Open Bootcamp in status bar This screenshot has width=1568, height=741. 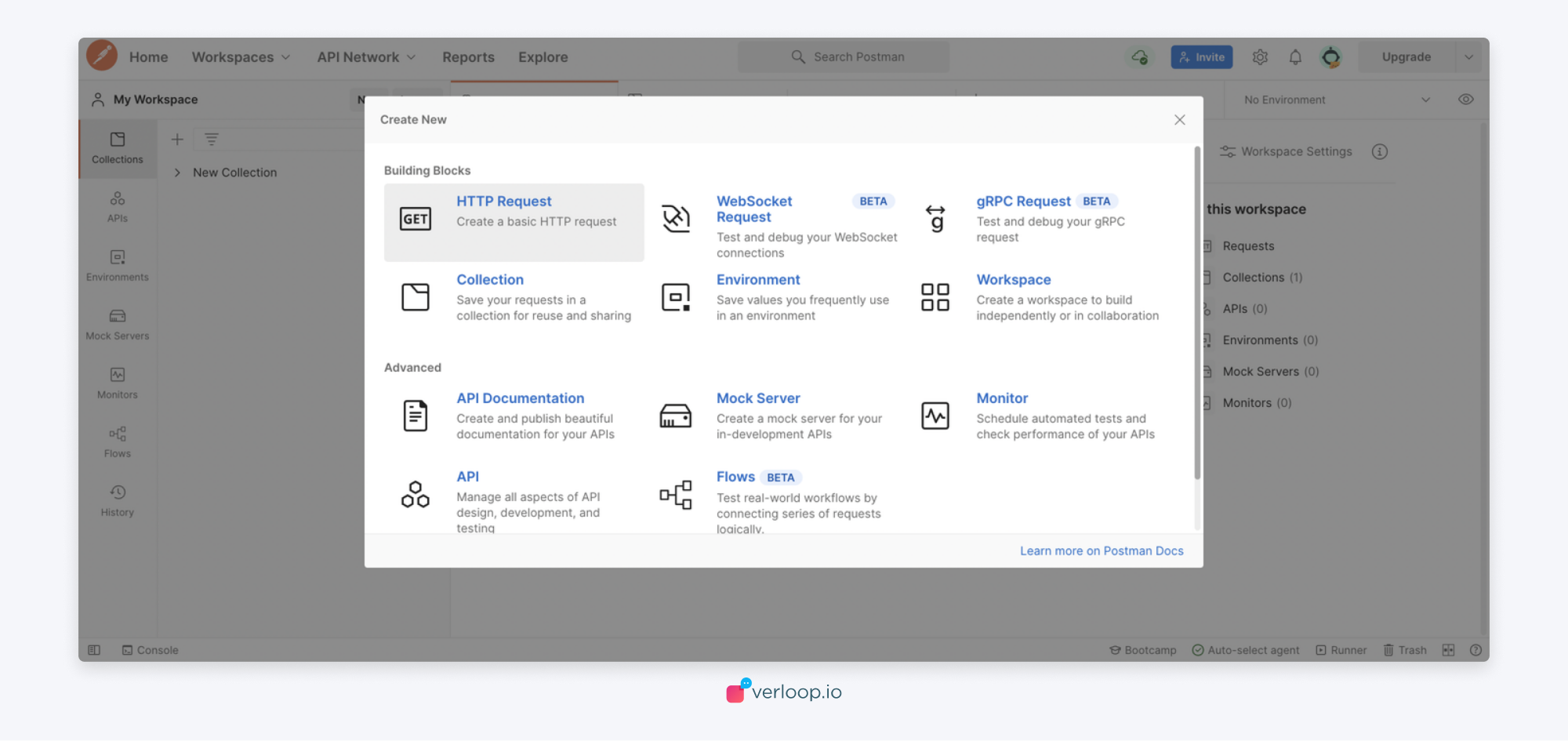[1143, 651]
